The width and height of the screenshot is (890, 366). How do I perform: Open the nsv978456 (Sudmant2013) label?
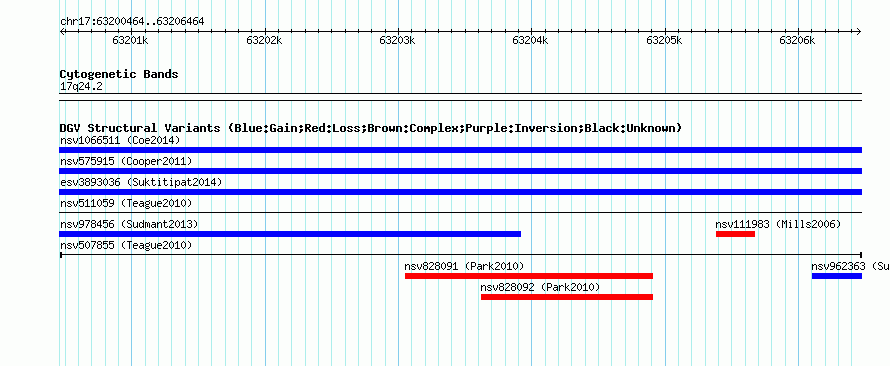(129, 224)
